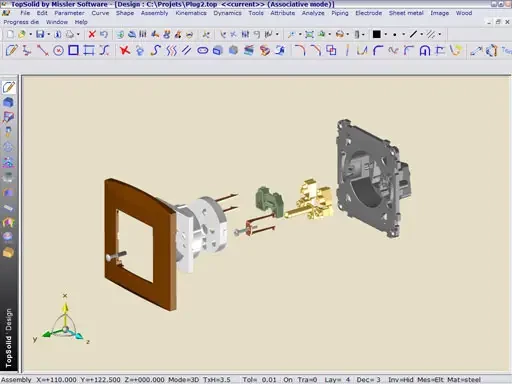Viewport: 512px width, 384px height.
Task: Open the Sheet metal menu
Action: (x=406, y=13)
